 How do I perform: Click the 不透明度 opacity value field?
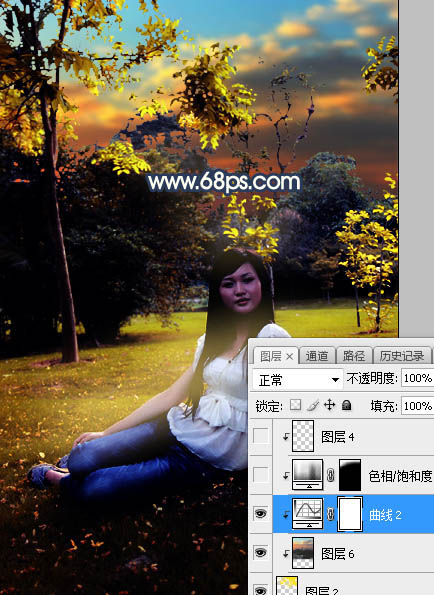(417, 378)
